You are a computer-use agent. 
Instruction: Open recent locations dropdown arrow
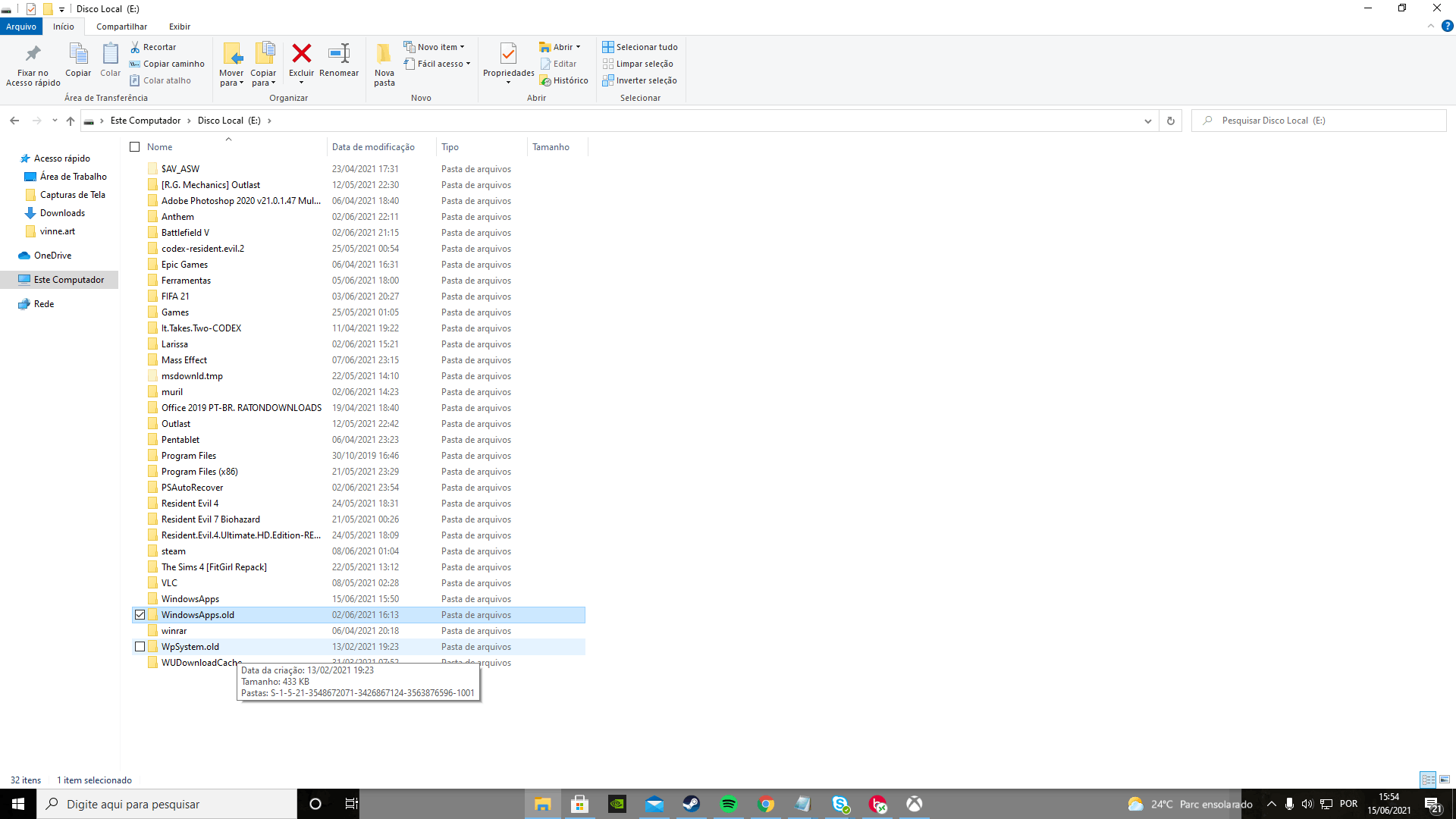(x=55, y=121)
